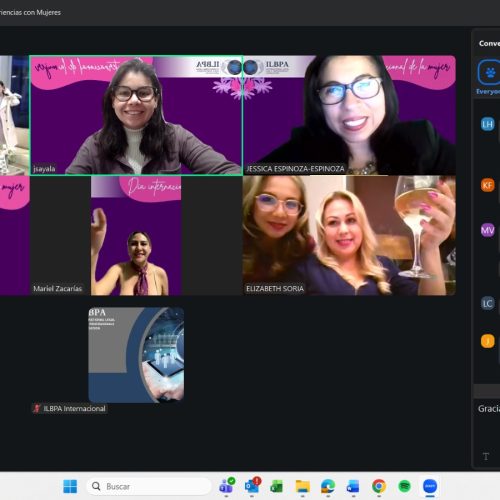Click the ELIZABETH SORIA name label
The image size is (500, 500).
(275, 289)
